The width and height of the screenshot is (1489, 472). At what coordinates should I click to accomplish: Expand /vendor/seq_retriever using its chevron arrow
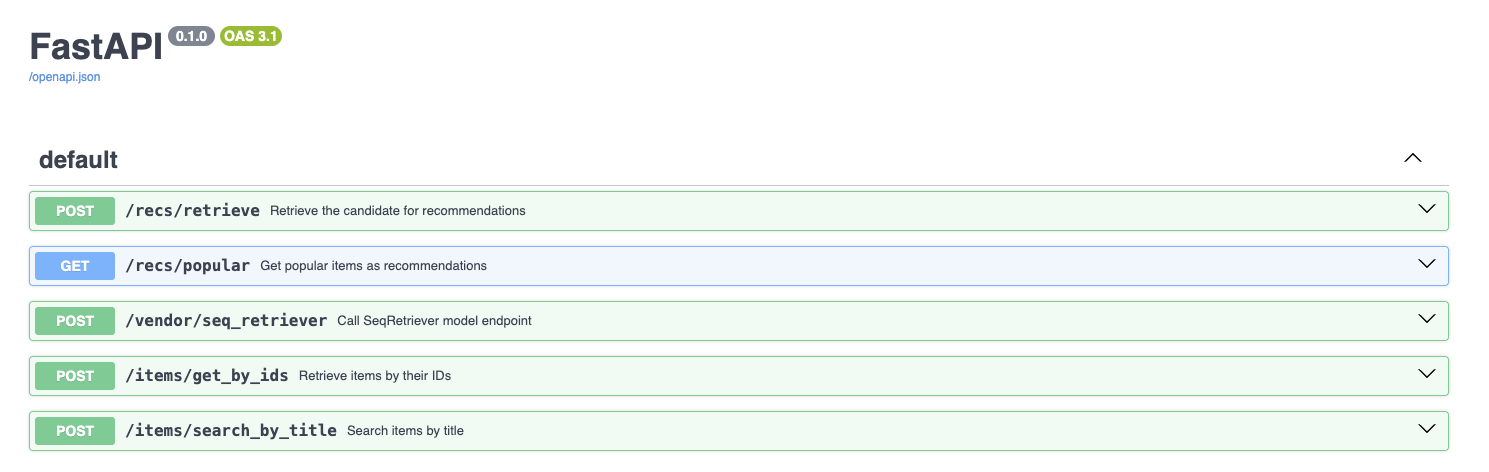click(x=1427, y=319)
